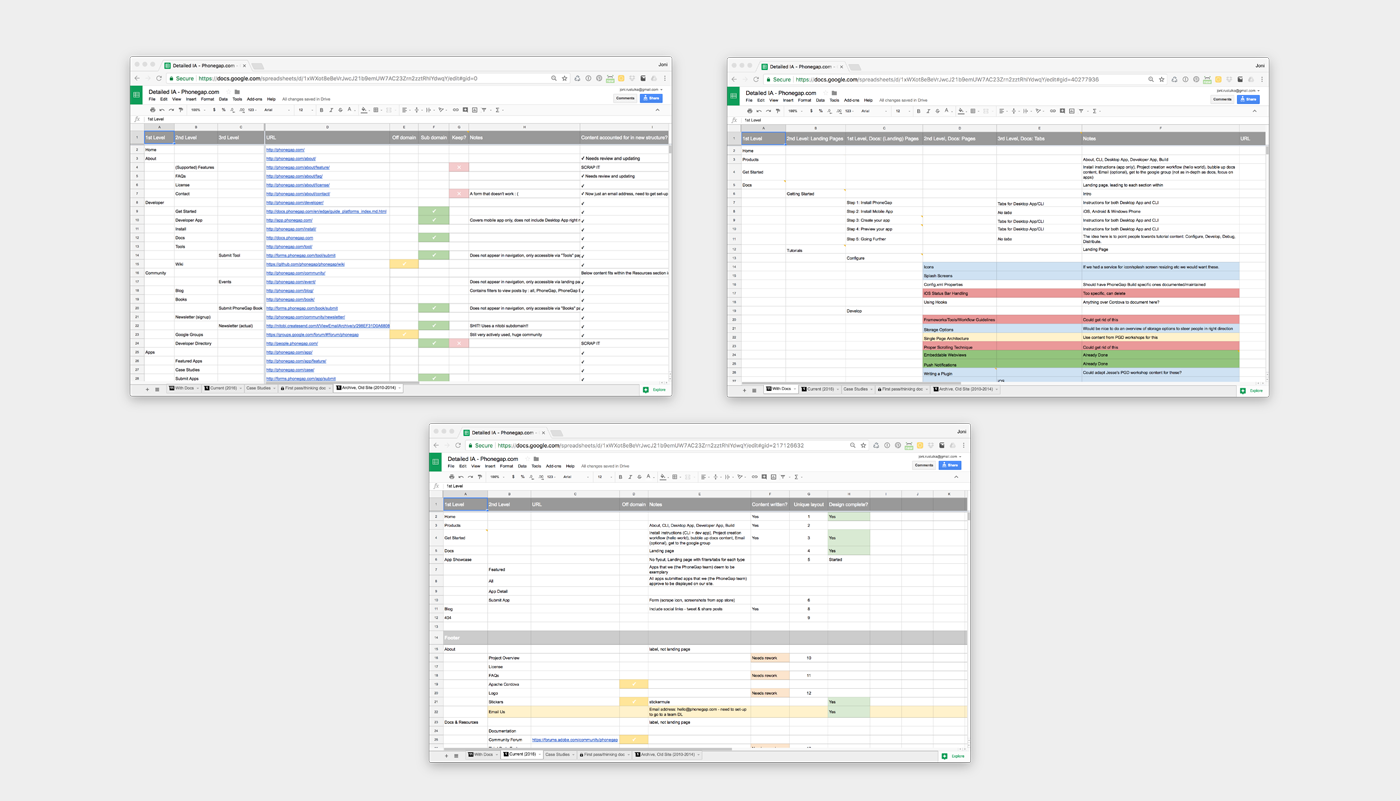
Task: Open Borders dropdown in Current (2016) window
Action: (676, 477)
